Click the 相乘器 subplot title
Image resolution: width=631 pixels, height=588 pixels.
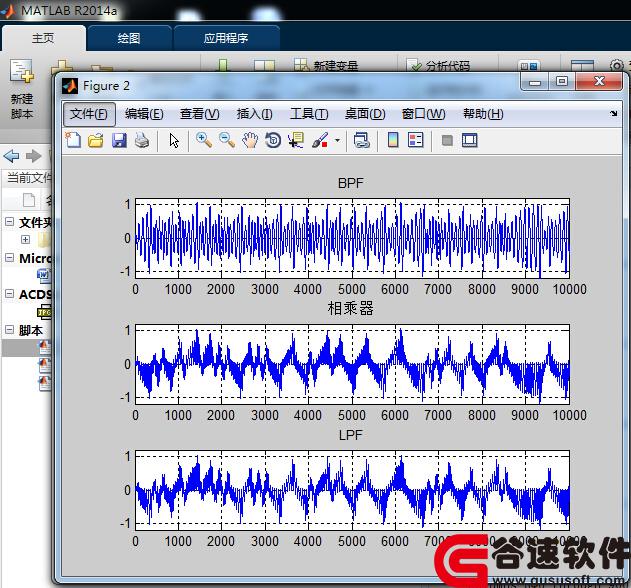(351, 309)
